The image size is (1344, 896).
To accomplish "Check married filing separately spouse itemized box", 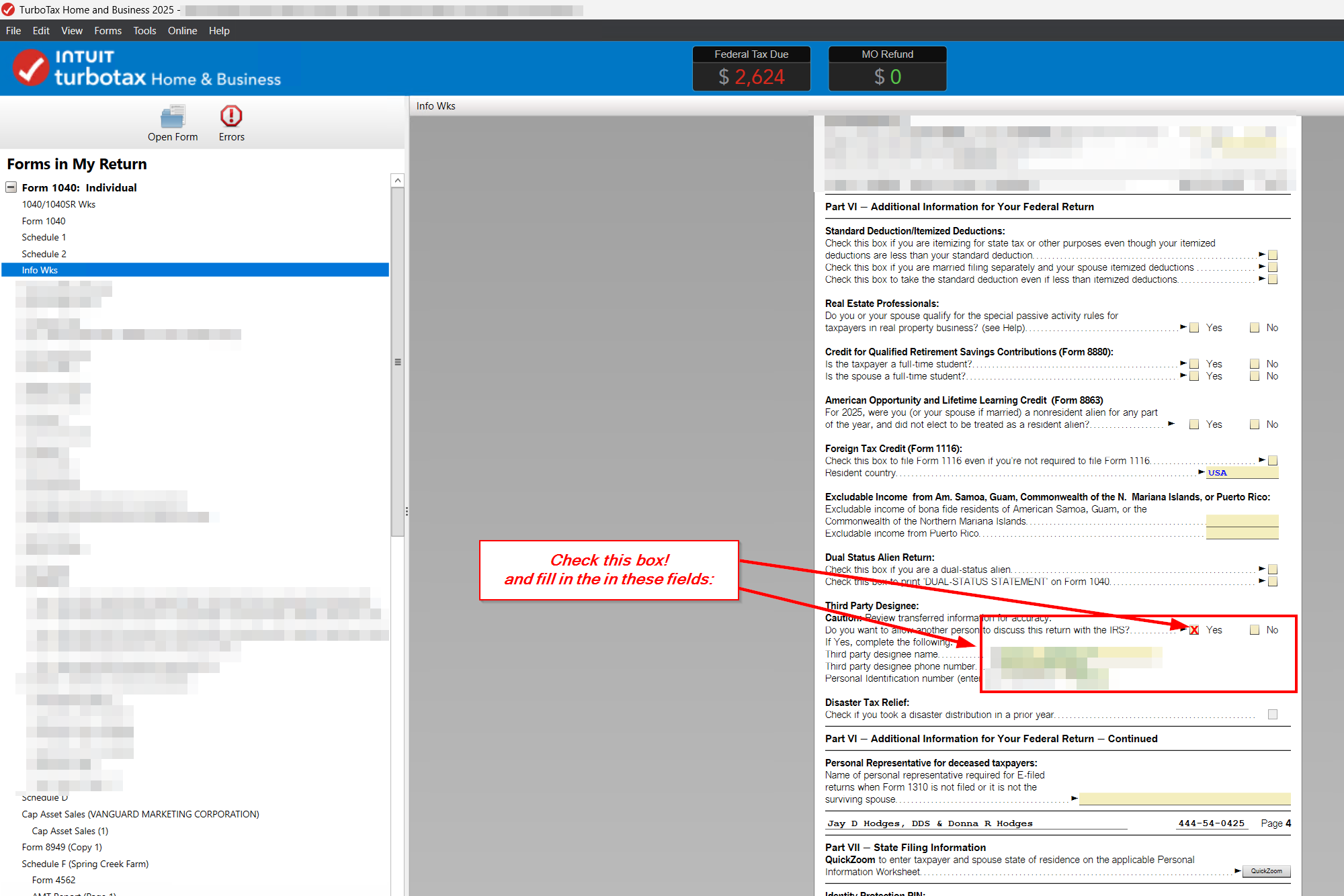I will [1272, 267].
